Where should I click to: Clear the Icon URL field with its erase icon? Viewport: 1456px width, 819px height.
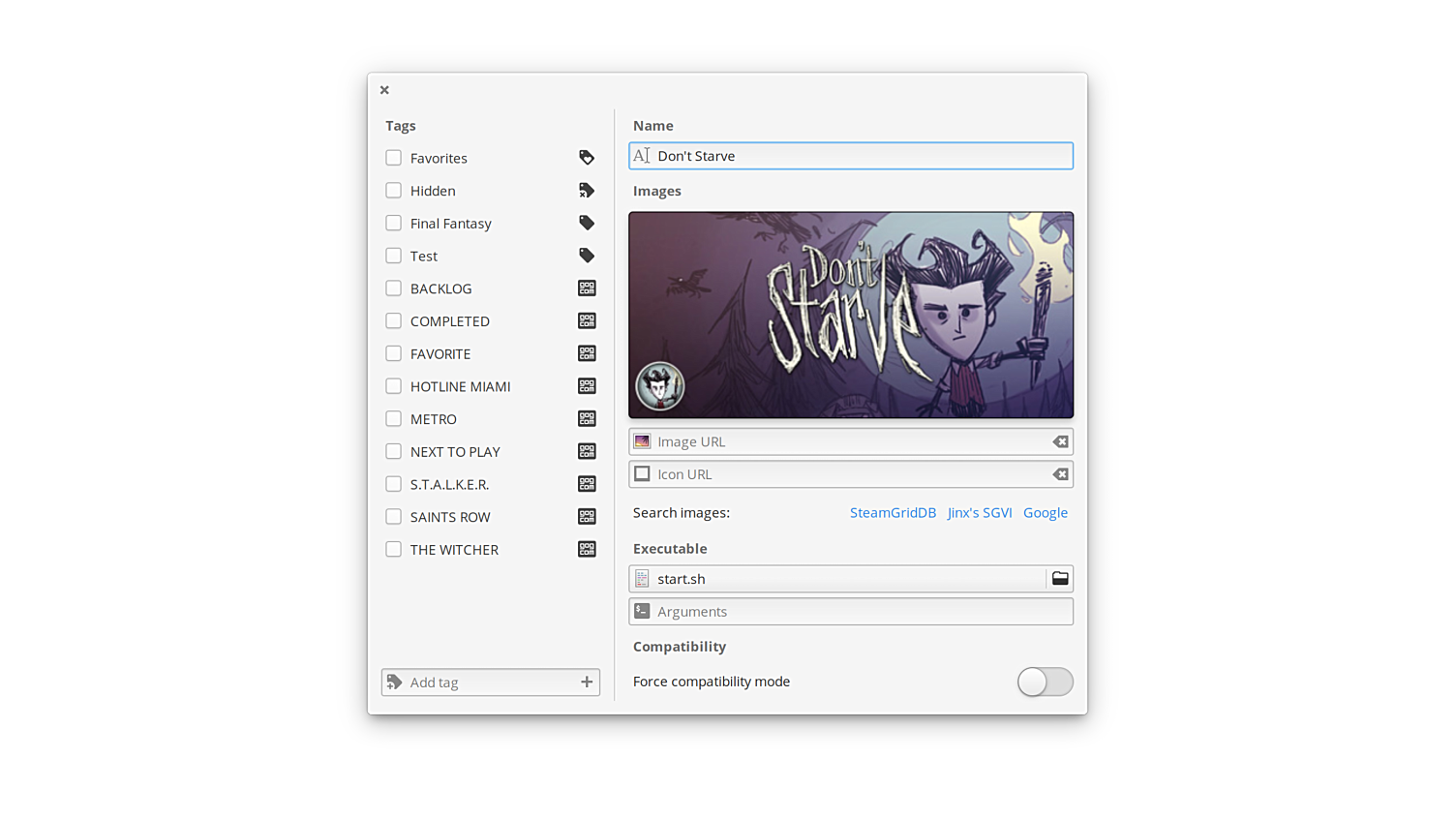[1061, 474]
